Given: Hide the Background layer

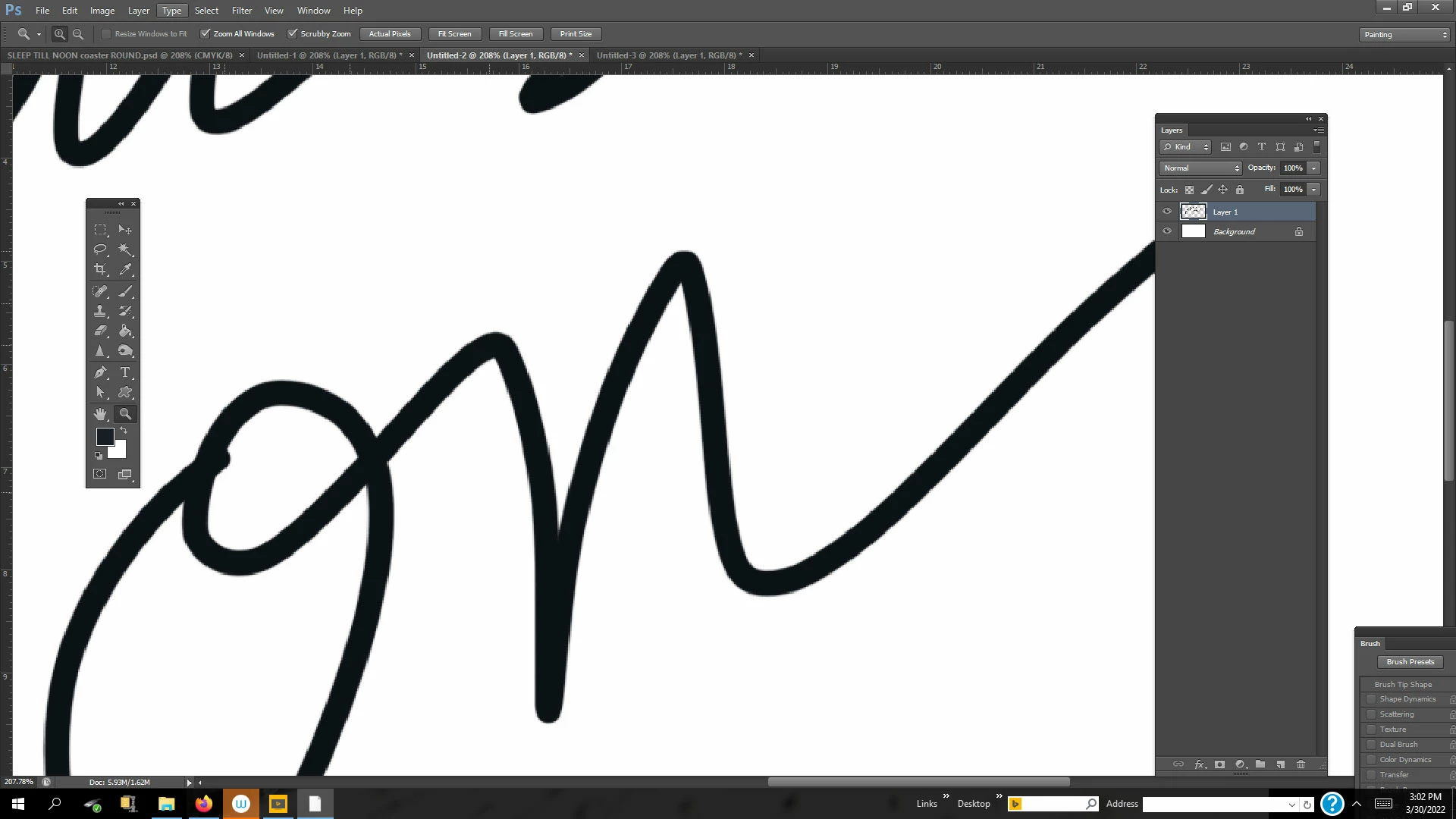Looking at the screenshot, I should 1167,231.
